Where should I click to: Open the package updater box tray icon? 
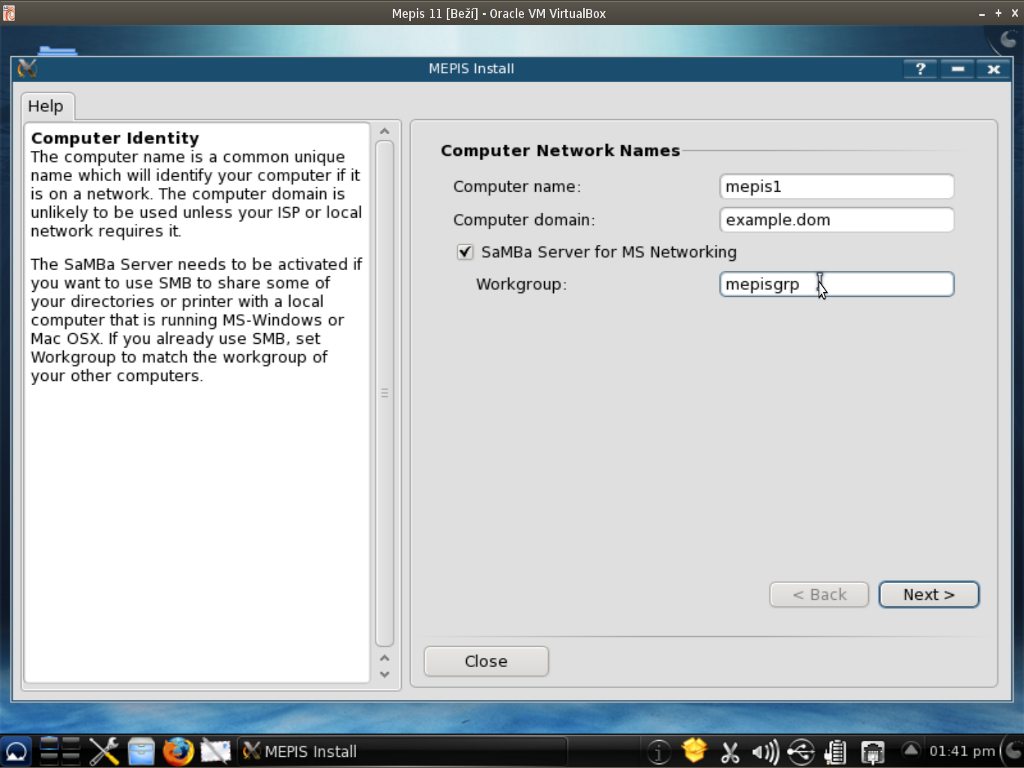click(x=694, y=751)
